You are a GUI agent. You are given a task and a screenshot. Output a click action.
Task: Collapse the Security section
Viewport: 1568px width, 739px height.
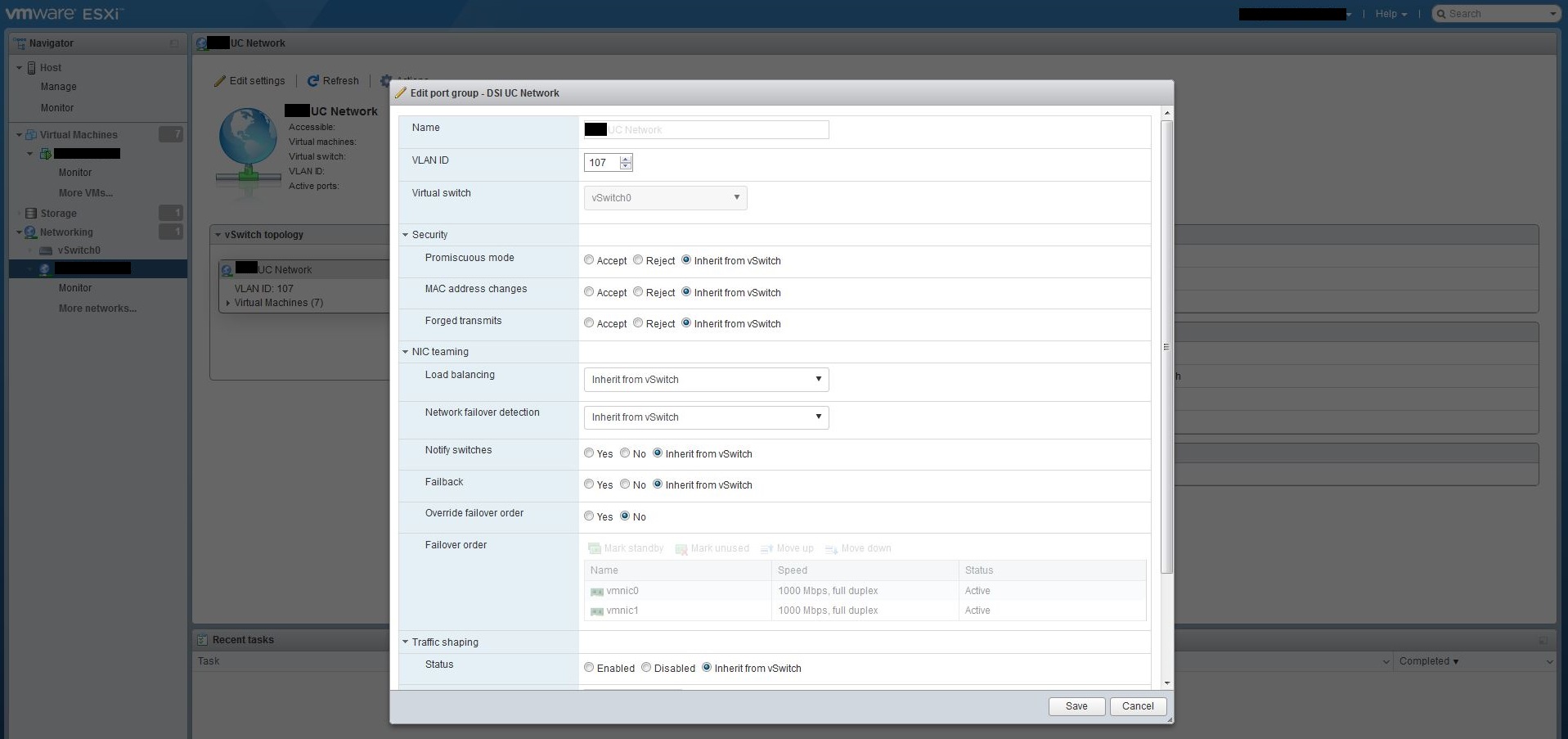coord(406,235)
